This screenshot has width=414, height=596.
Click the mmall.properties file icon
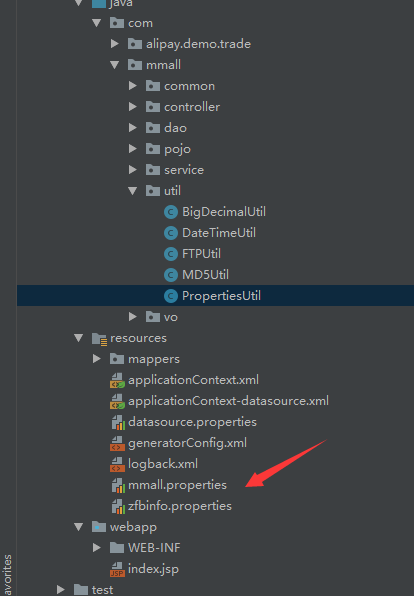(x=118, y=485)
